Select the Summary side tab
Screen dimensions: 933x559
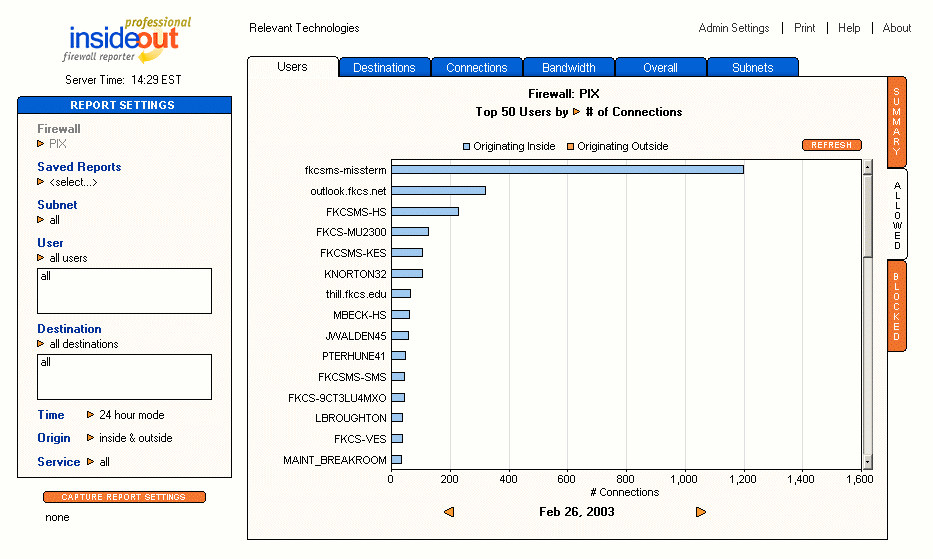(x=897, y=119)
